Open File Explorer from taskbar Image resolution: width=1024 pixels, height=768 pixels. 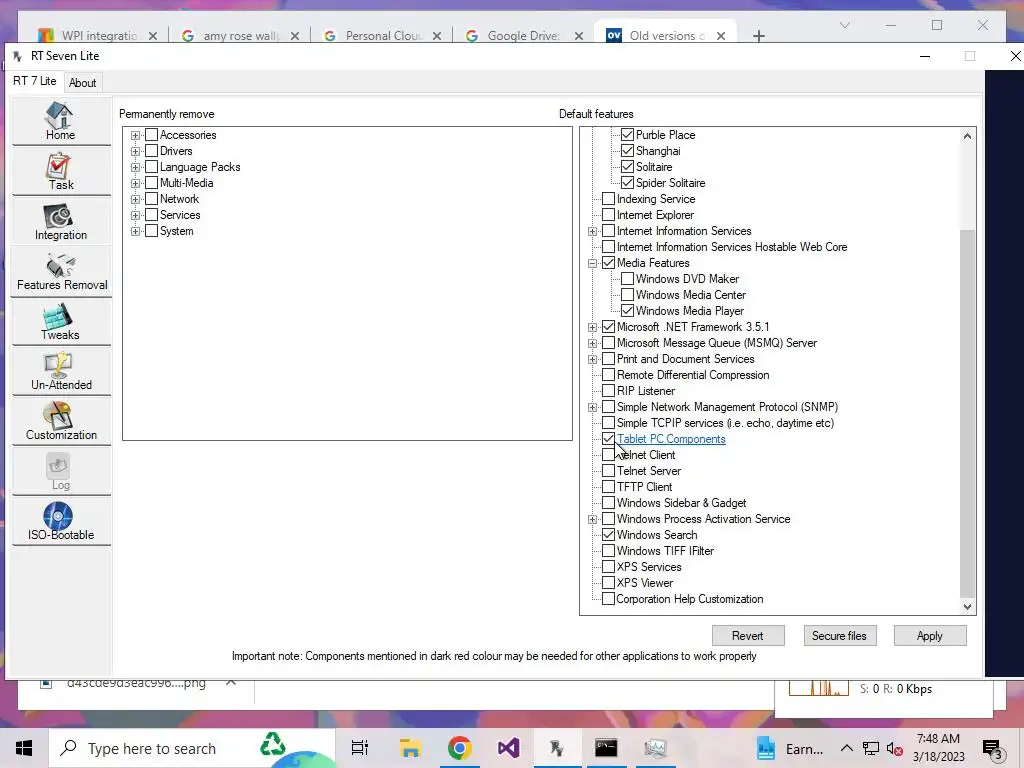[x=409, y=748]
